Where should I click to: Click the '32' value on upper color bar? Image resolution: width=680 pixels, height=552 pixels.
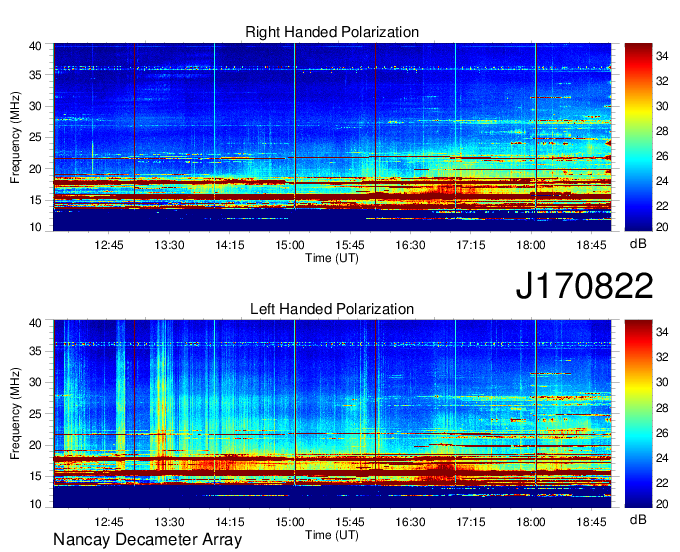662,81
